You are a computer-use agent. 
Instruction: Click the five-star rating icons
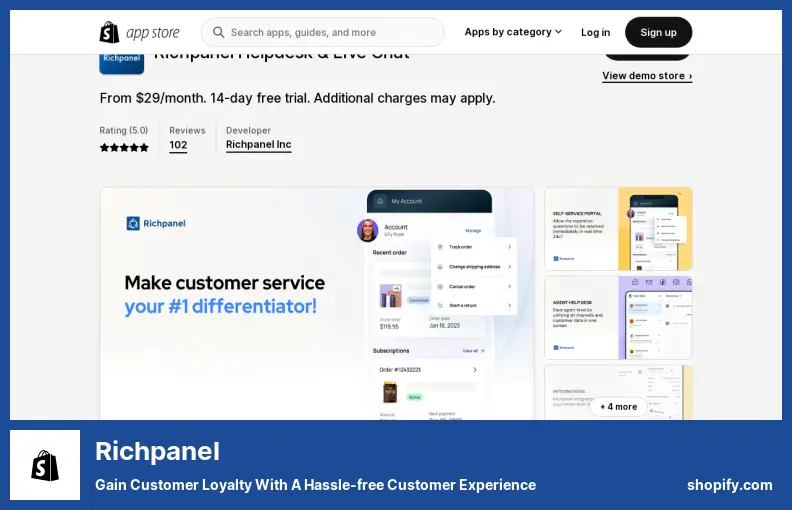click(124, 147)
